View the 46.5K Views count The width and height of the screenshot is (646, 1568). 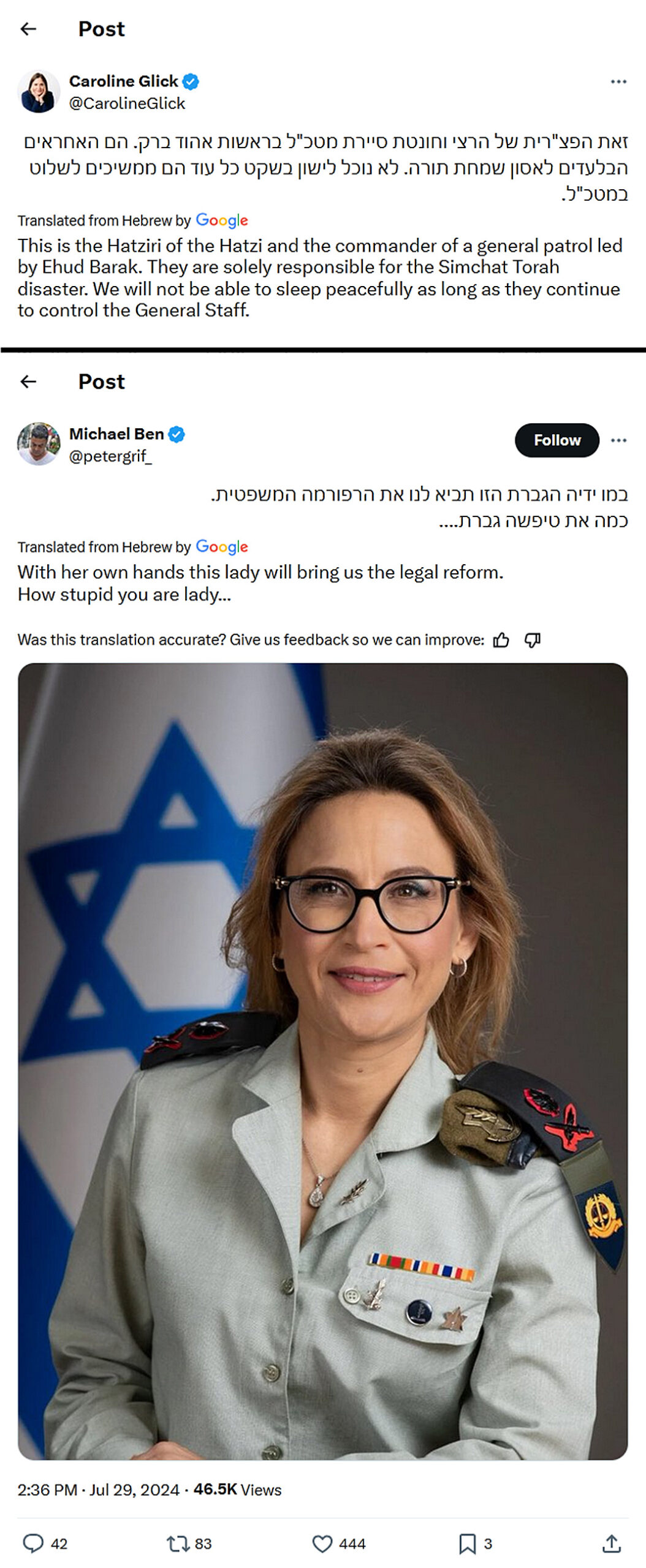pyautogui.click(x=237, y=1490)
